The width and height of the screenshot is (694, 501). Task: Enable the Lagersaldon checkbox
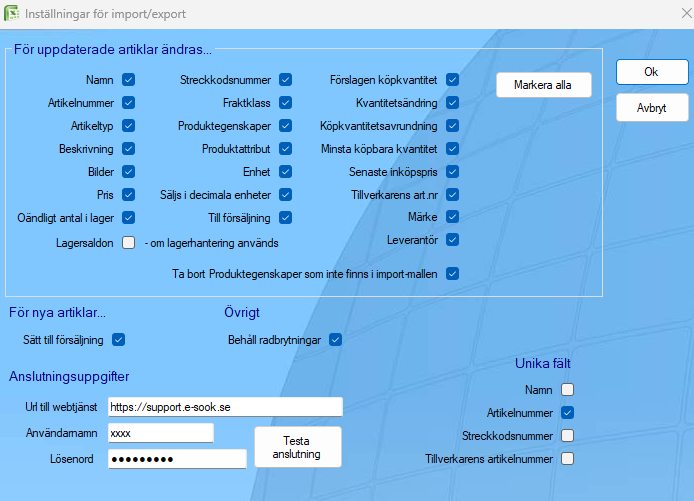point(128,243)
